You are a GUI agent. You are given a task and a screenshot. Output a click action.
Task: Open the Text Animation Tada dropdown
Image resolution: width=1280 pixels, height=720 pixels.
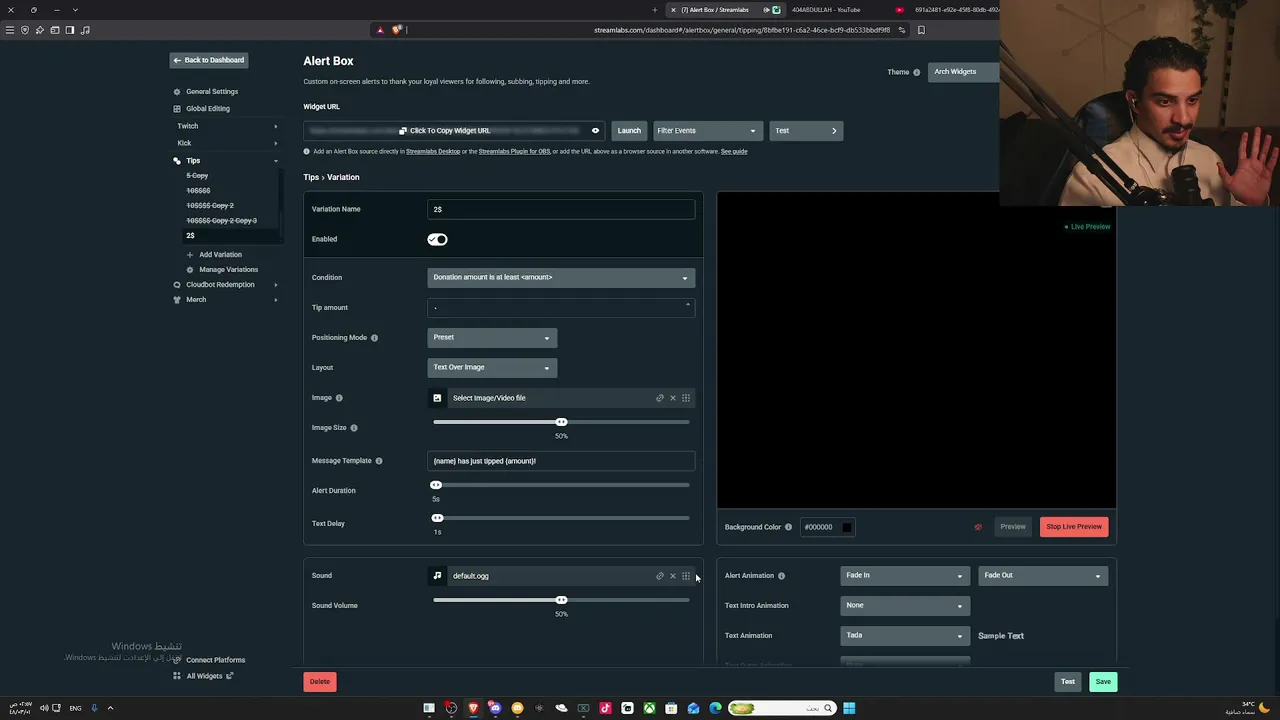[x=905, y=635]
